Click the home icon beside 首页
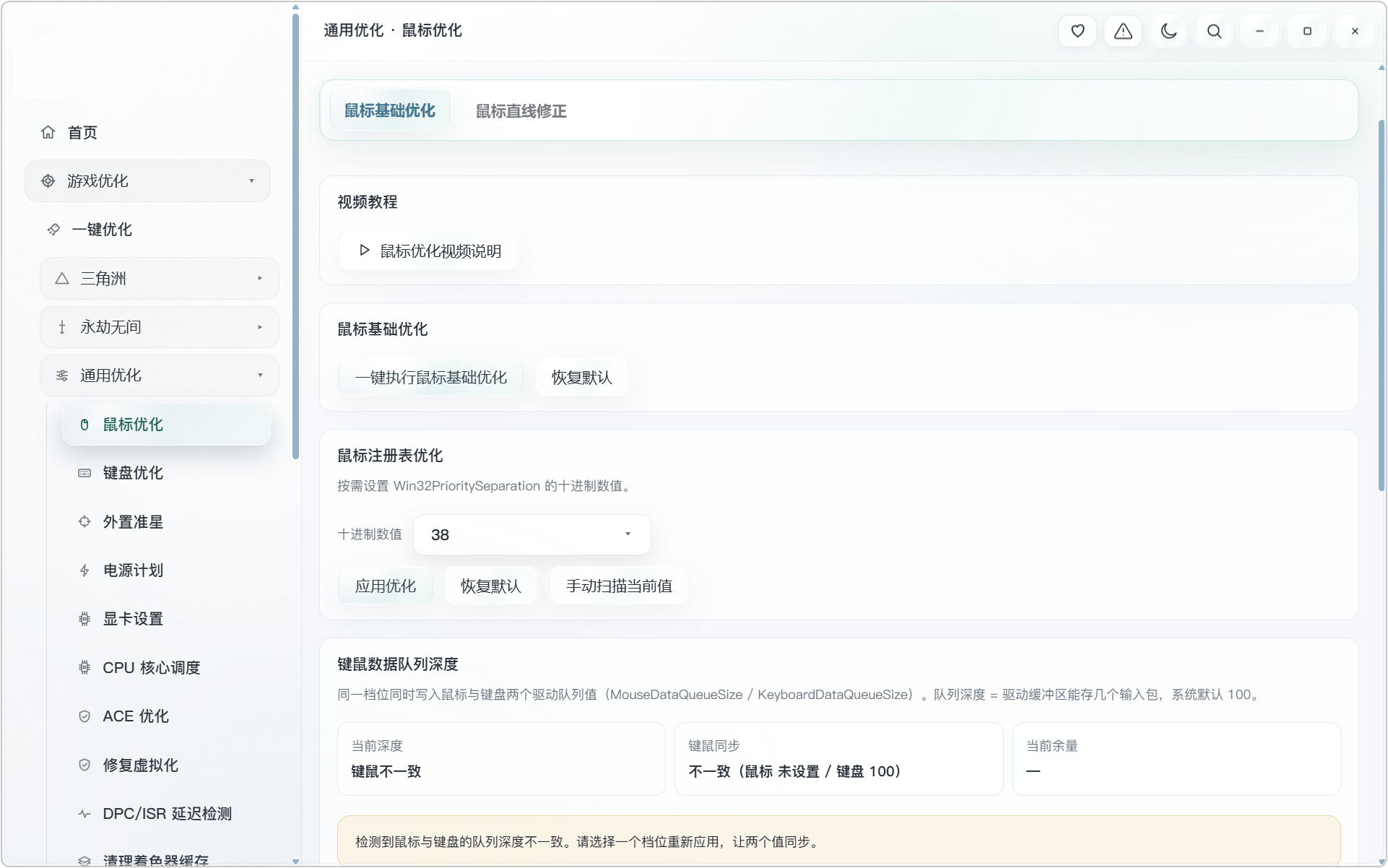This screenshot has height=868, width=1388. [x=48, y=132]
